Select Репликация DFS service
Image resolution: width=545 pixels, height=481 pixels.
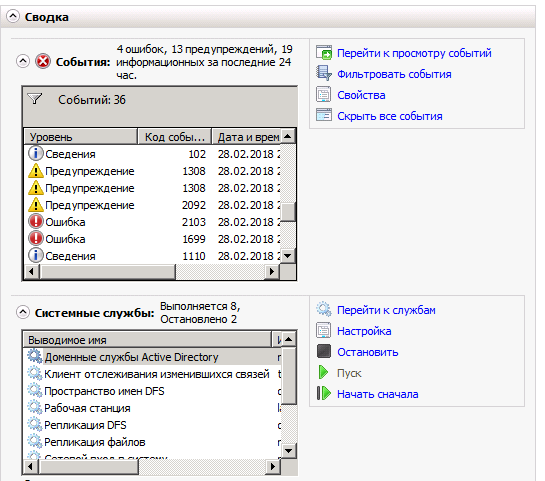click(x=153, y=425)
